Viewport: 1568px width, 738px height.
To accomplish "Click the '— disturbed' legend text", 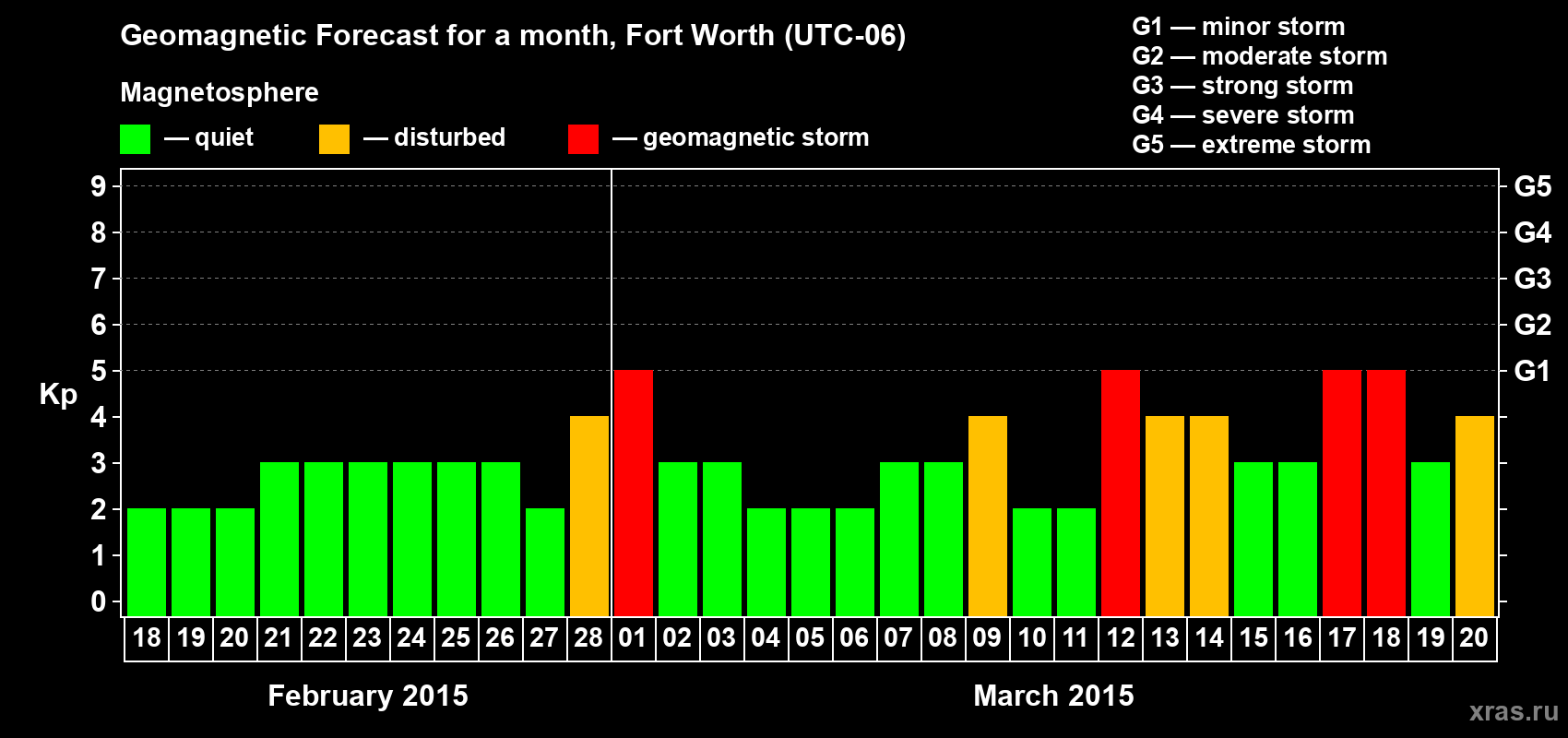I will (x=434, y=137).
